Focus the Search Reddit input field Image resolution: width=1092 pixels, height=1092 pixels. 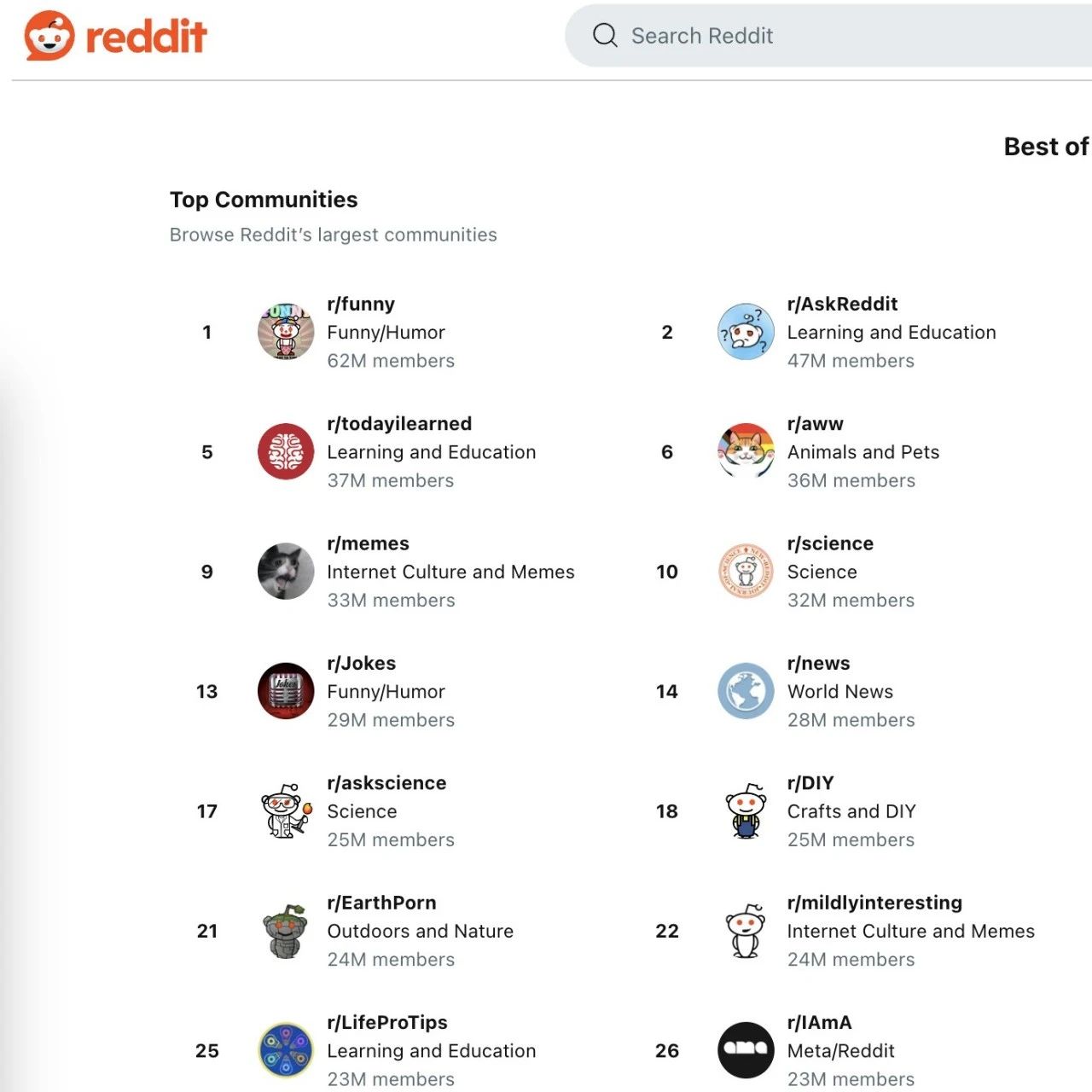tap(828, 35)
